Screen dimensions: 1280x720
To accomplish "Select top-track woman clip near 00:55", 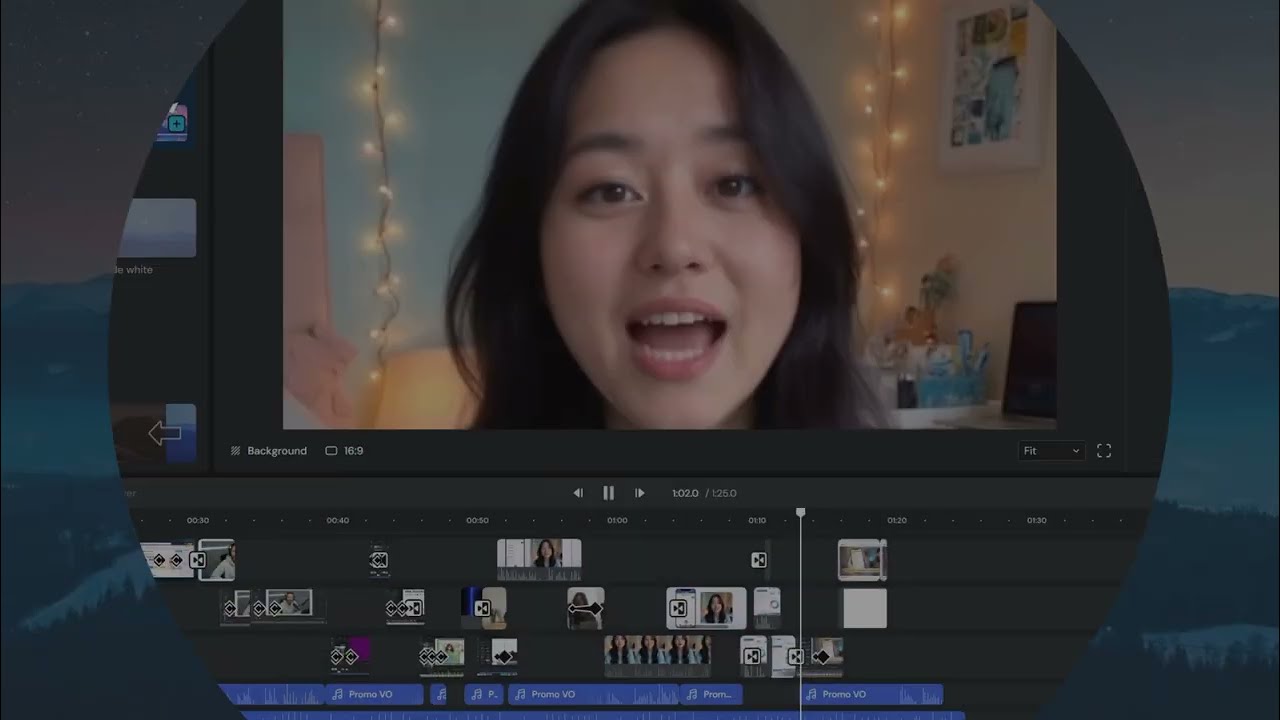I will click(x=539, y=560).
